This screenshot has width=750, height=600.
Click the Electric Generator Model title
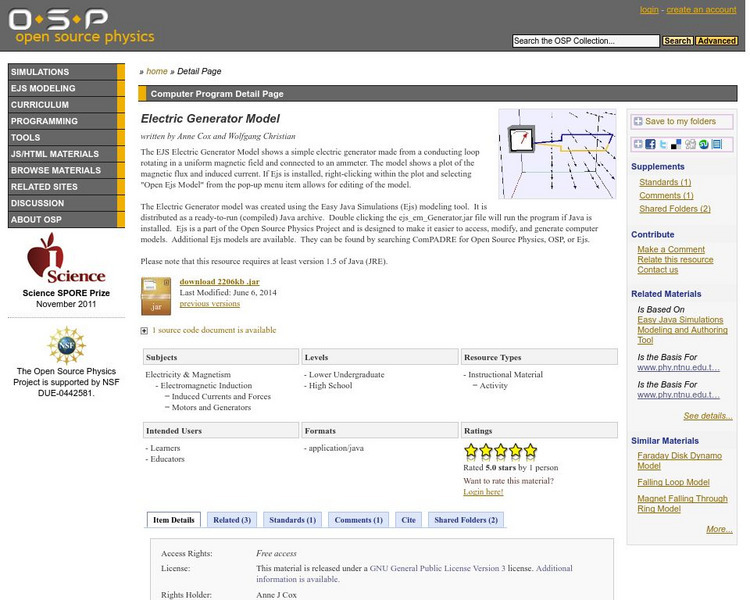tap(210, 119)
